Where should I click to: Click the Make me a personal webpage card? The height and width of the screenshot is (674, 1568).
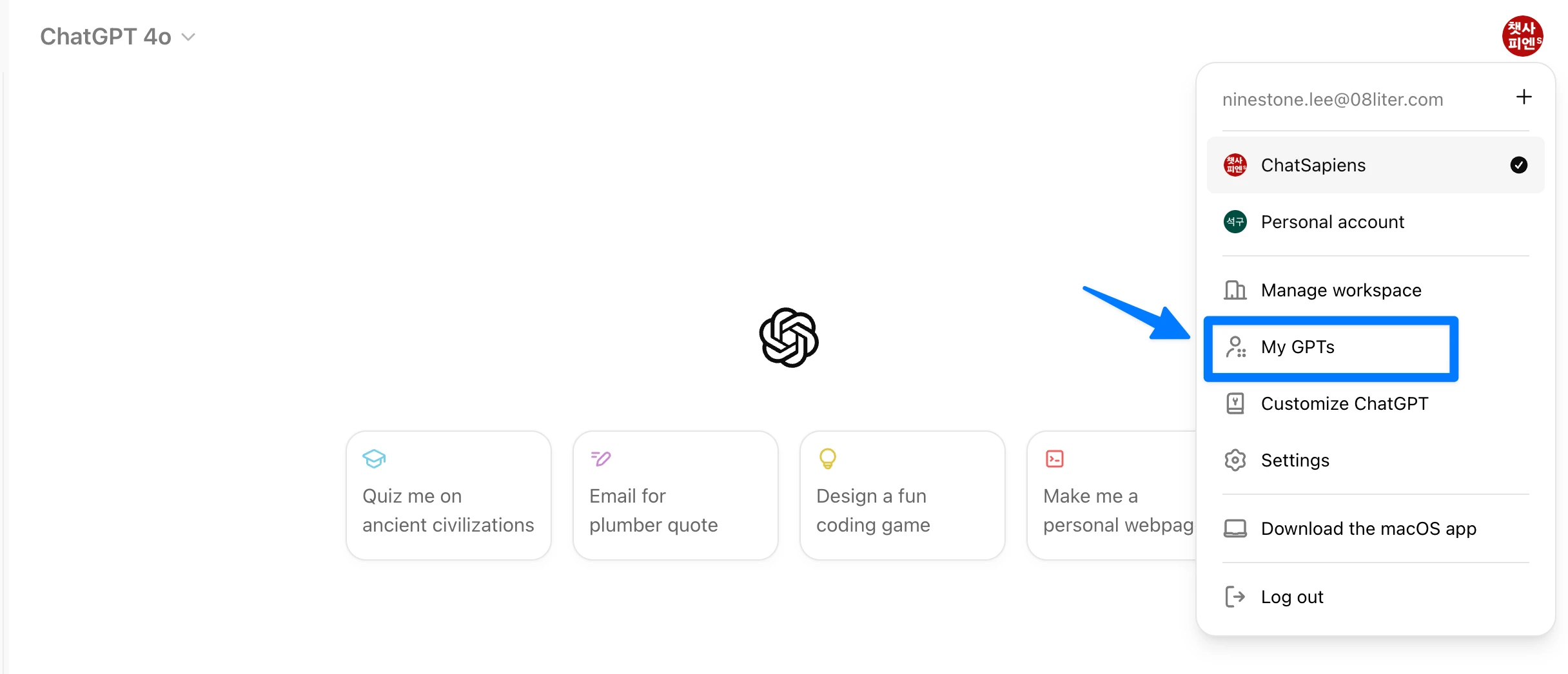pos(1112,495)
